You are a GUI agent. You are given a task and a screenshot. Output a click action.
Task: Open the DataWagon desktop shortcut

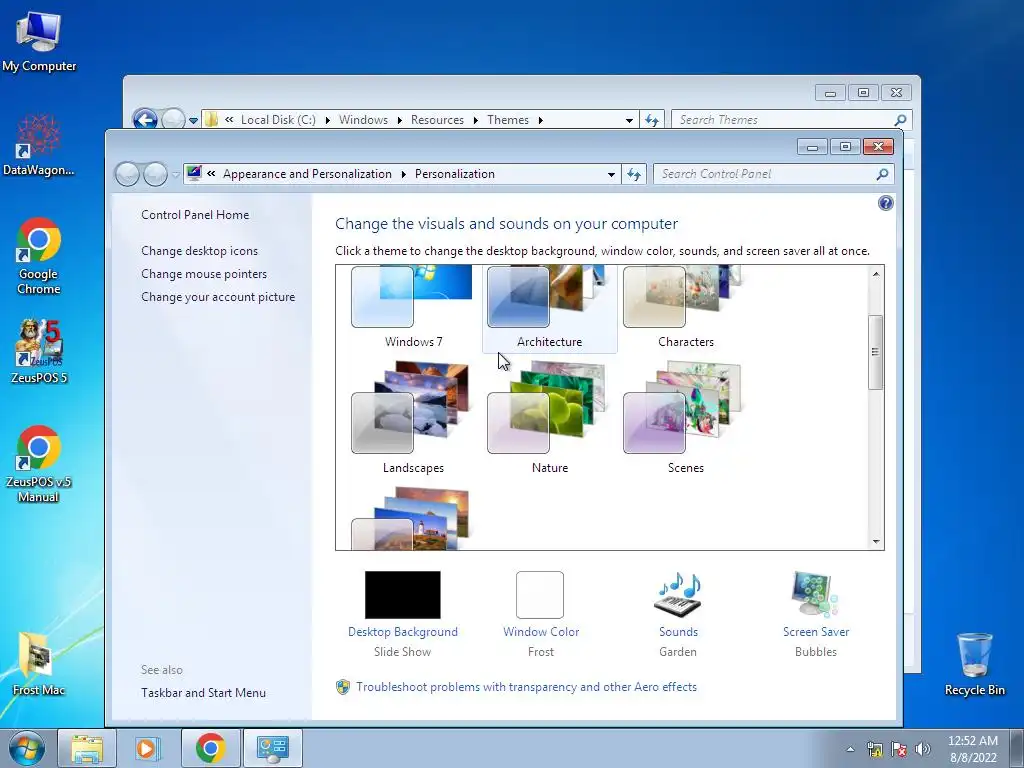tap(39, 145)
